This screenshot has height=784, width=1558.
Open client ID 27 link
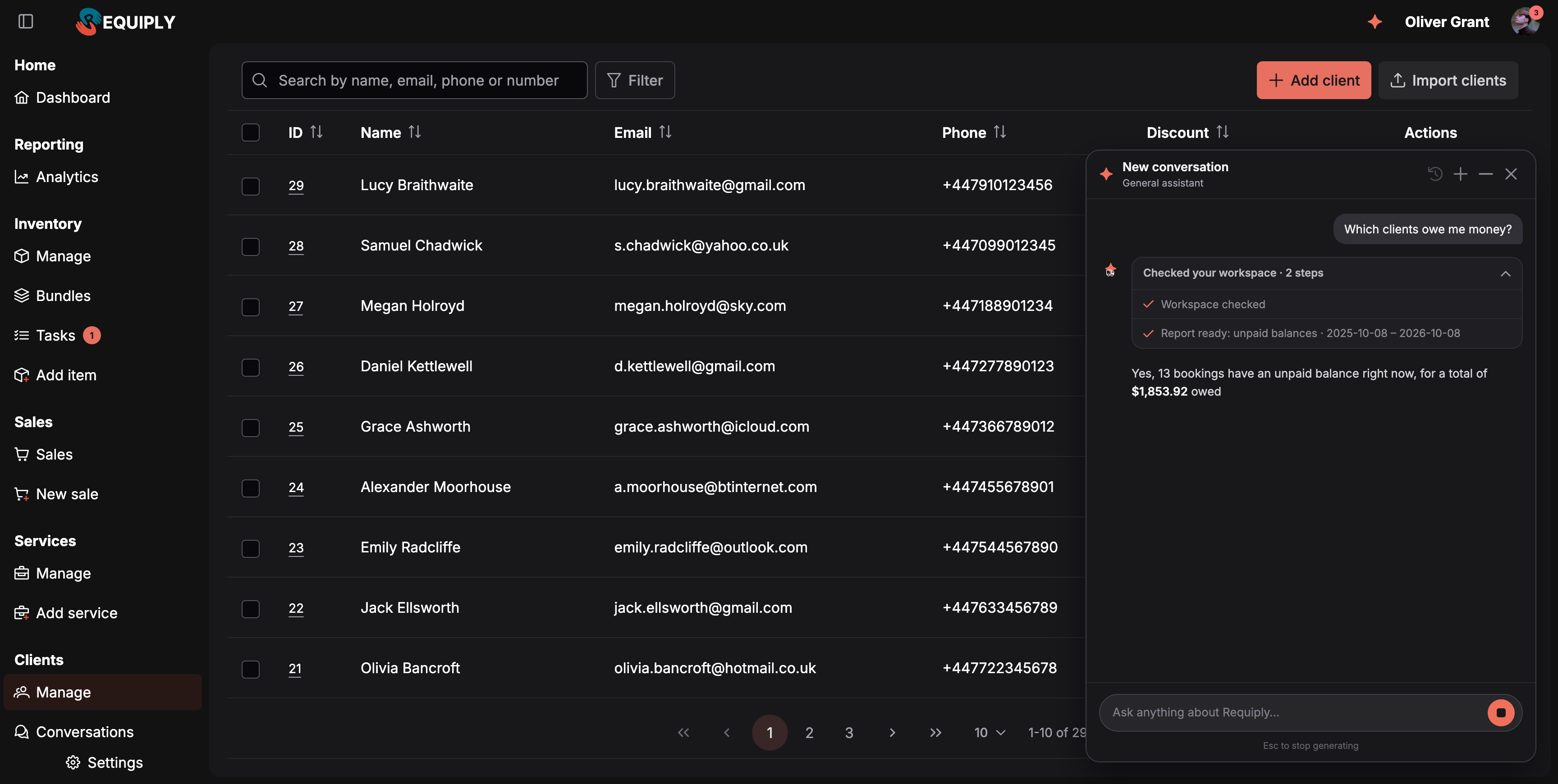tap(296, 306)
